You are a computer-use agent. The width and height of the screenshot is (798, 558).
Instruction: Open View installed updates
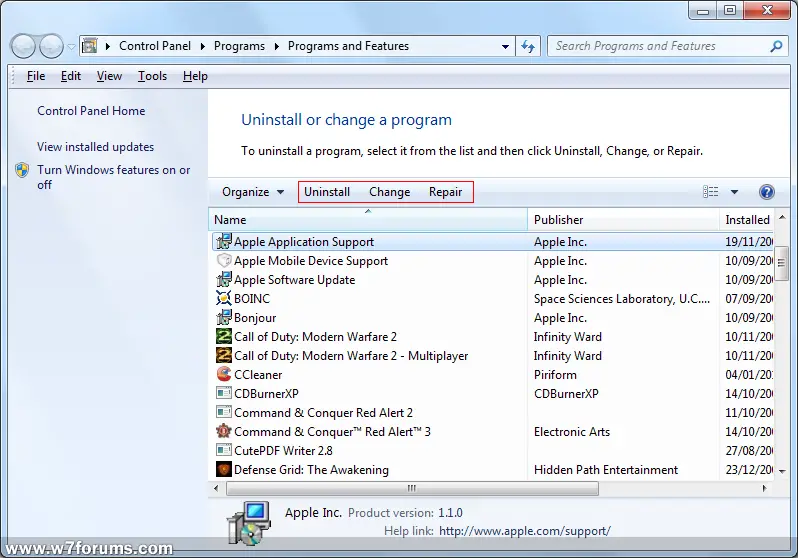[x=95, y=147]
